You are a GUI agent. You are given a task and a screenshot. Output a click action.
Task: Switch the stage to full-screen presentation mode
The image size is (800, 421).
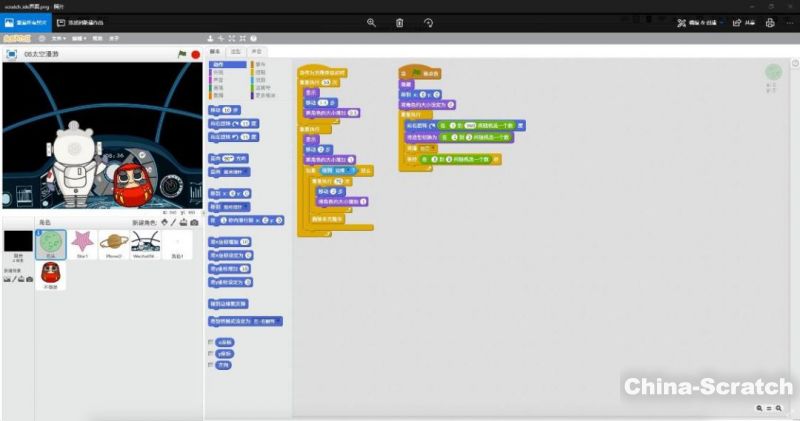pyautogui.click(x=11, y=54)
